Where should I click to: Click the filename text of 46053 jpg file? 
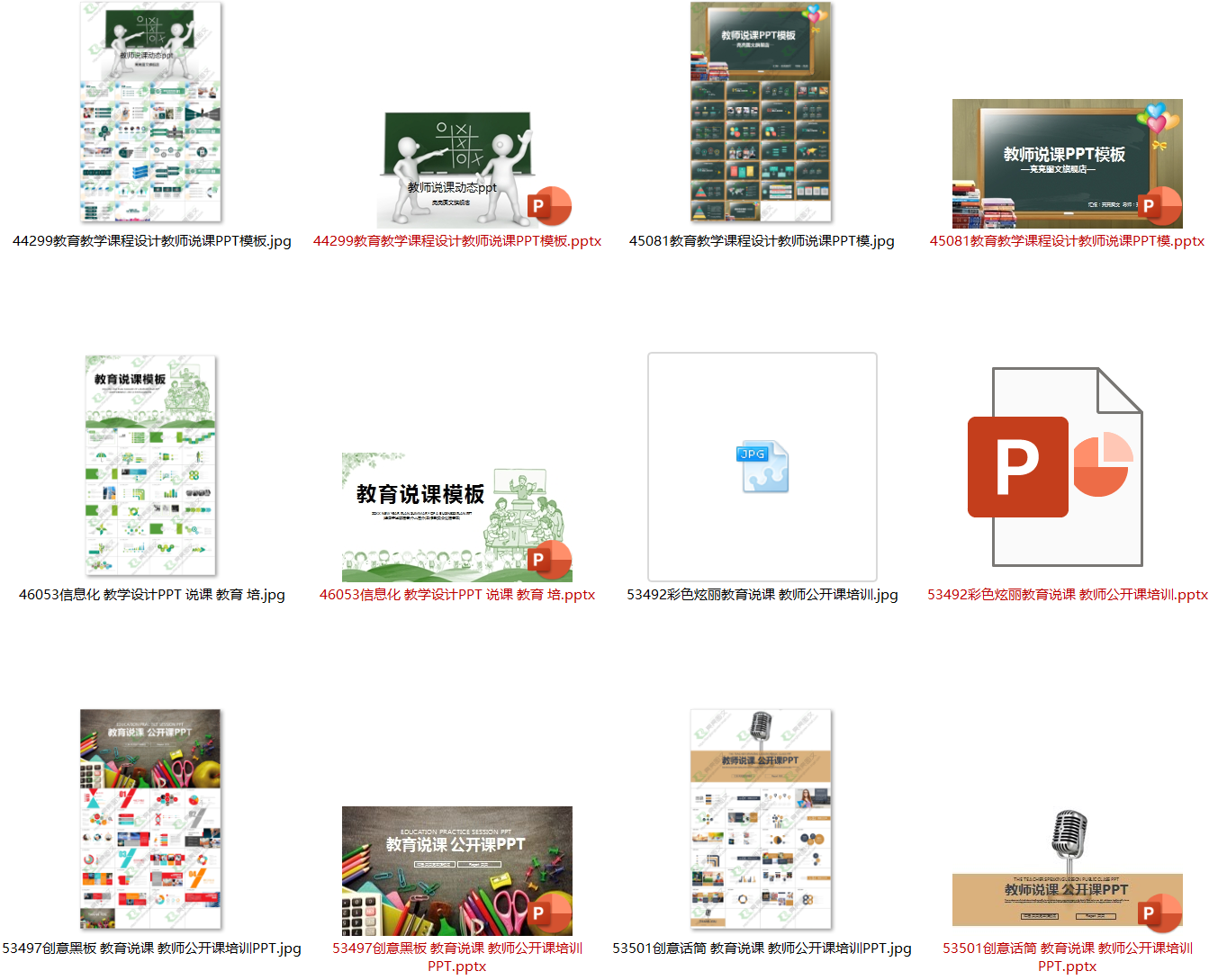151,595
